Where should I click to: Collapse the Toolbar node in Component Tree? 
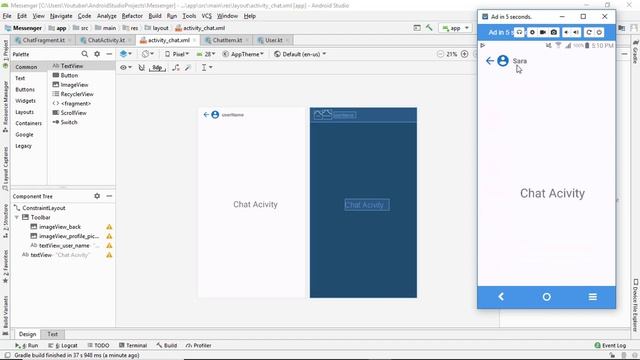pyautogui.click(x=17, y=217)
